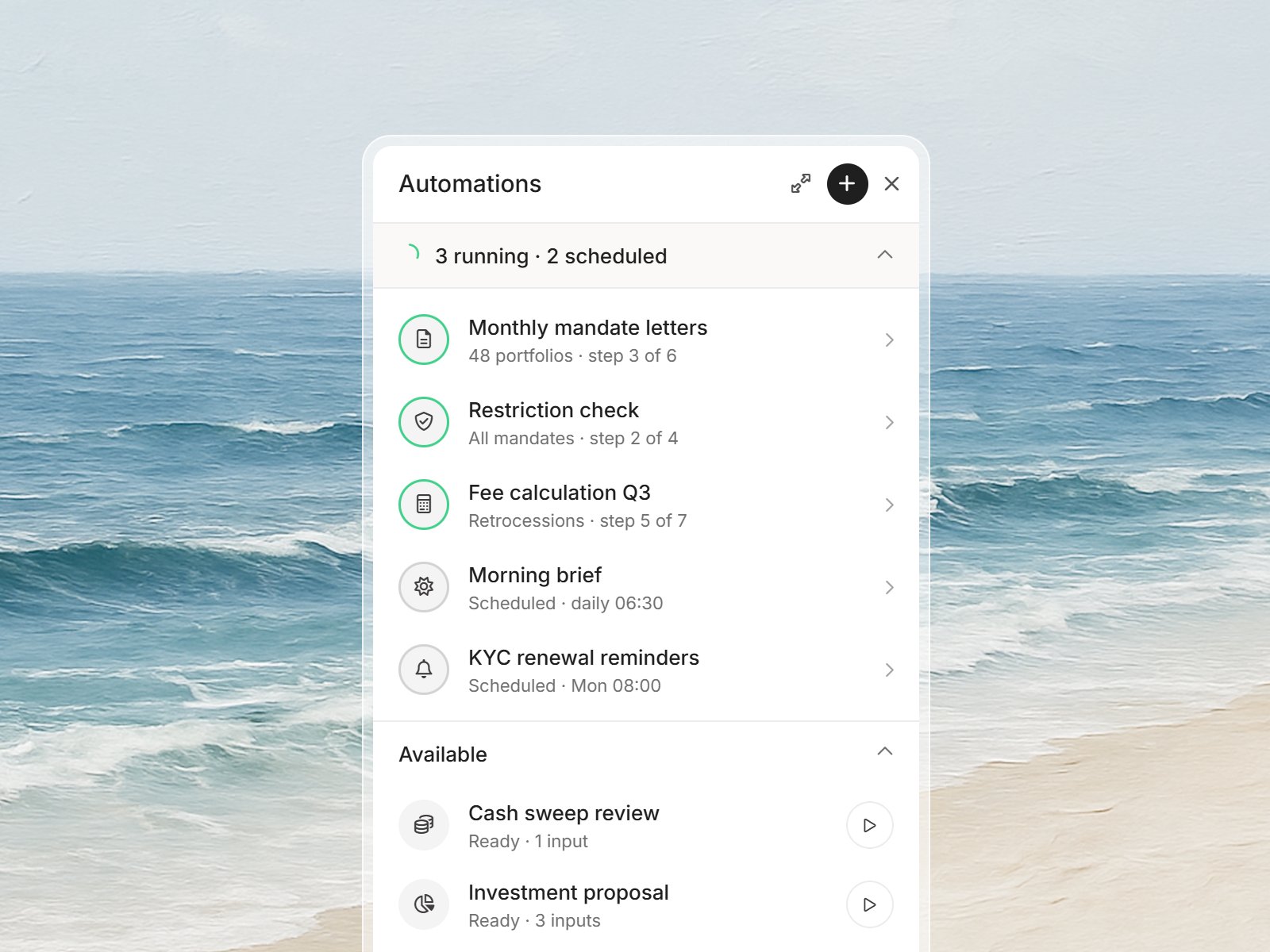Click 'Scheduled · Mon 08:00' text
The width and height of the screenshot is (1270, 952).
click(564, 685)
